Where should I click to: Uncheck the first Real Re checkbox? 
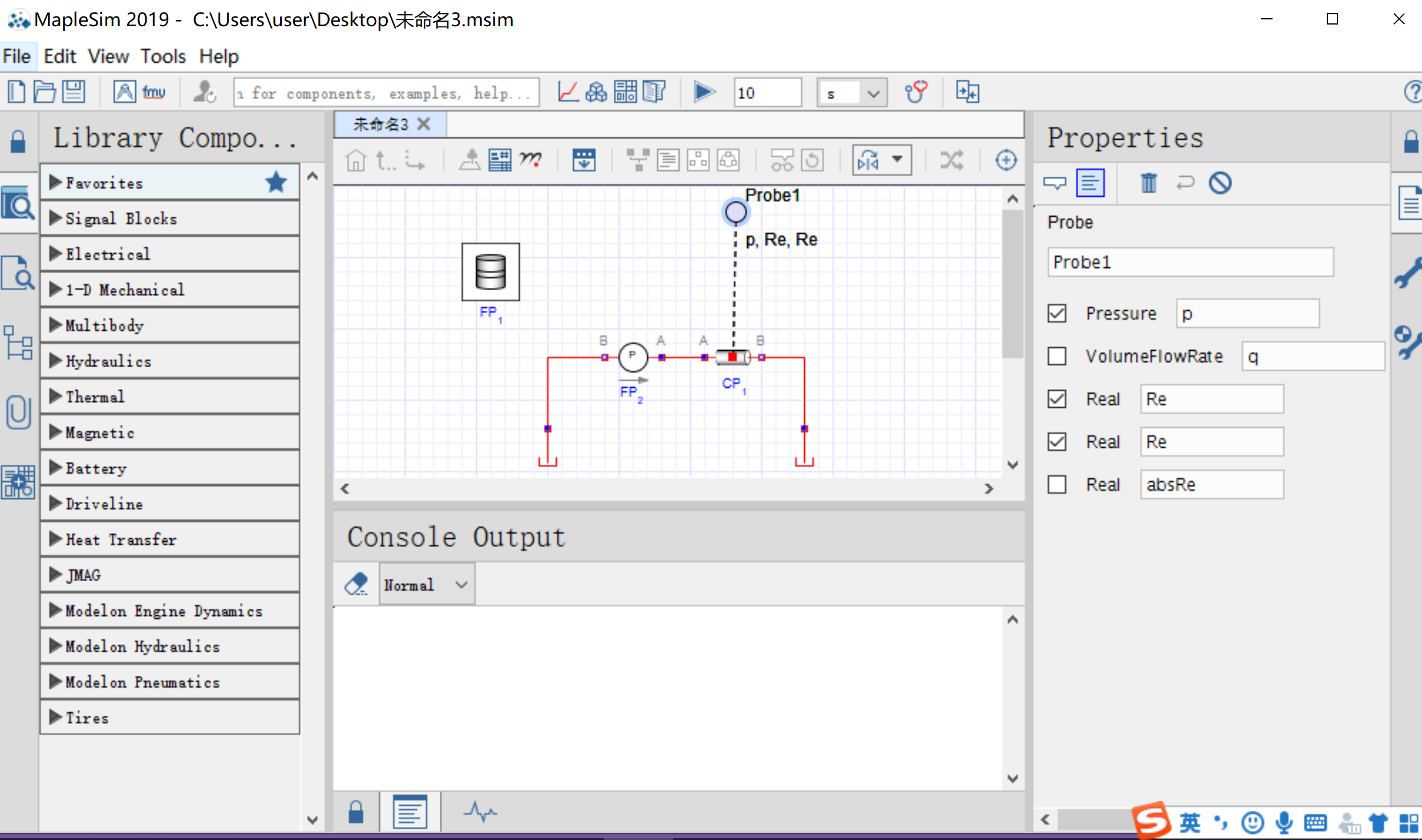click(1056, 399)
